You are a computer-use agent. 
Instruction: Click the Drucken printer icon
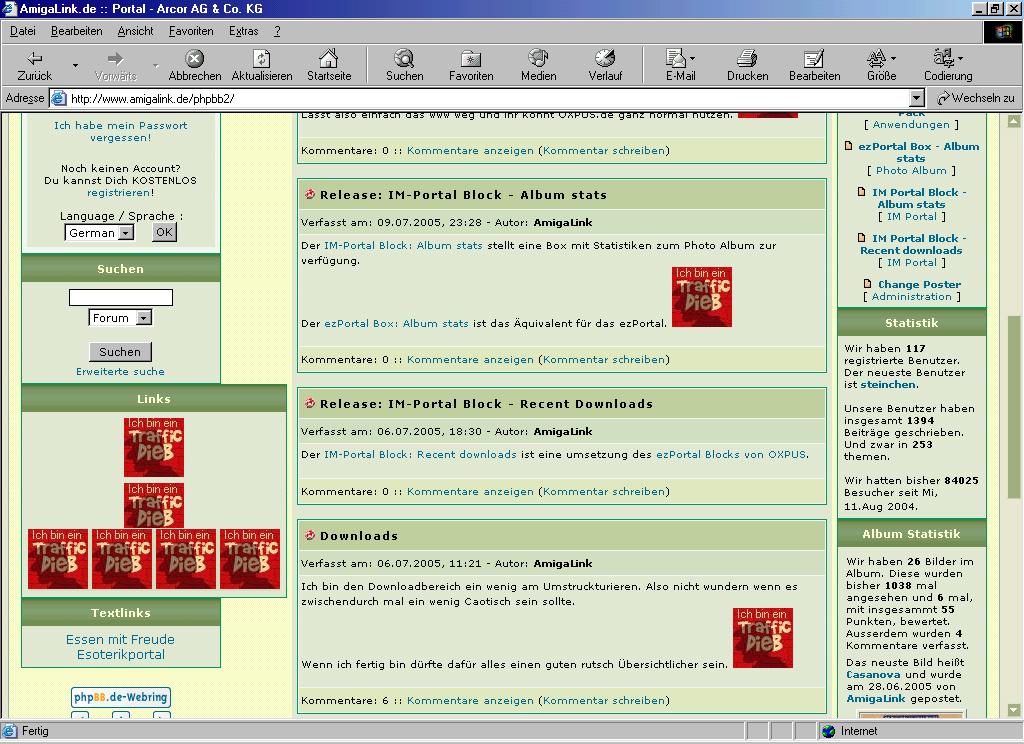[747, 59]
